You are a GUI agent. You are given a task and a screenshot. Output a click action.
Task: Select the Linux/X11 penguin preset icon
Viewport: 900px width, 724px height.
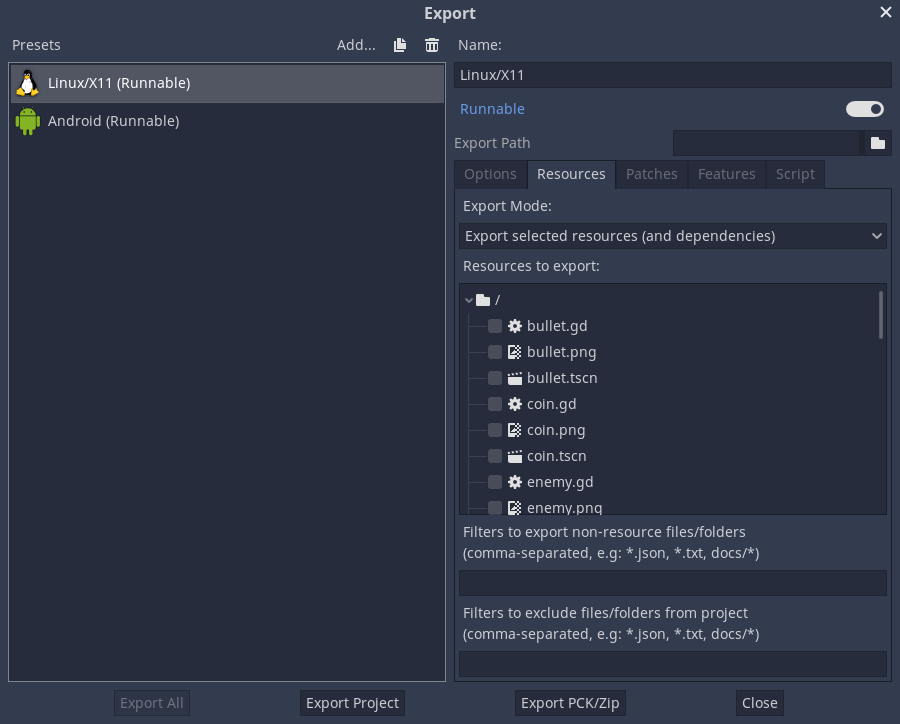click(28, 83)
